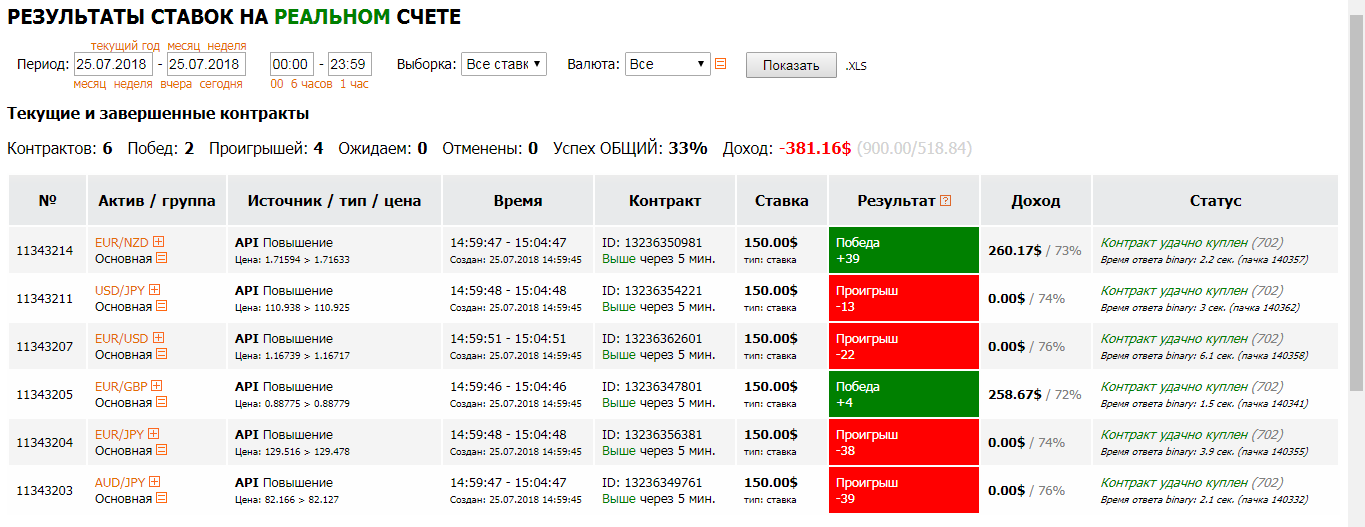Click plus icon next to EUR/NZD

click(x=158, y=242)
